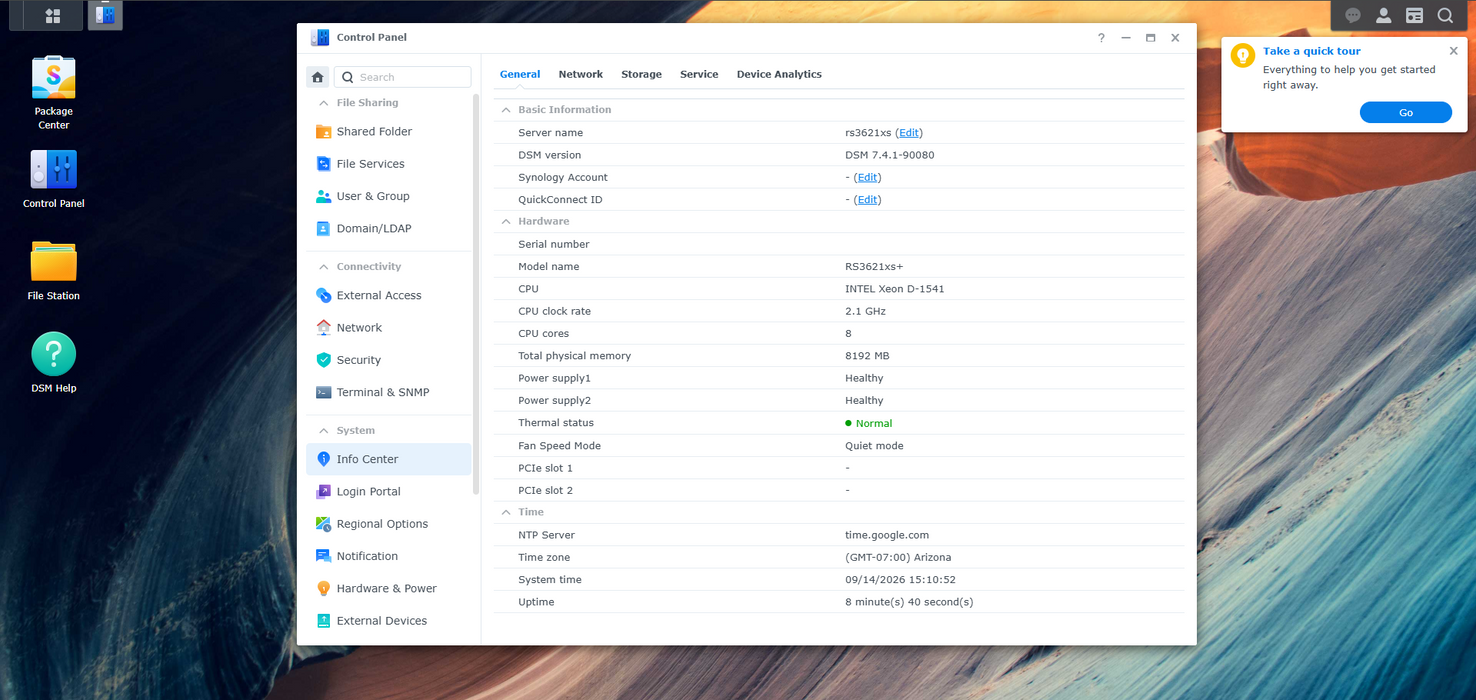Edit the Synology Account link

[868, 177]
